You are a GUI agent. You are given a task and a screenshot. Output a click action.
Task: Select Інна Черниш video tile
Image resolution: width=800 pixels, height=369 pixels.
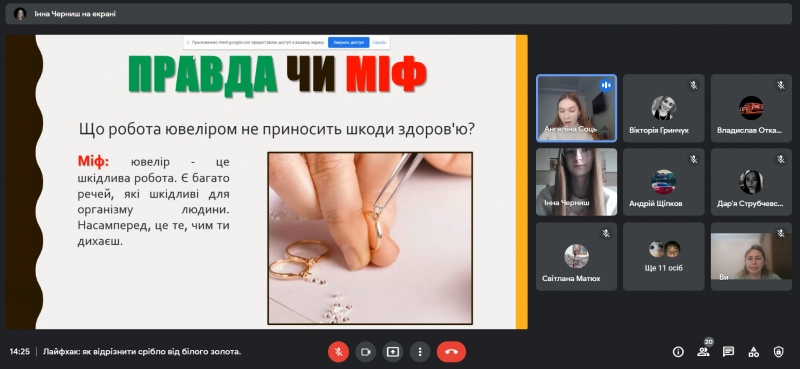[577, 182]
